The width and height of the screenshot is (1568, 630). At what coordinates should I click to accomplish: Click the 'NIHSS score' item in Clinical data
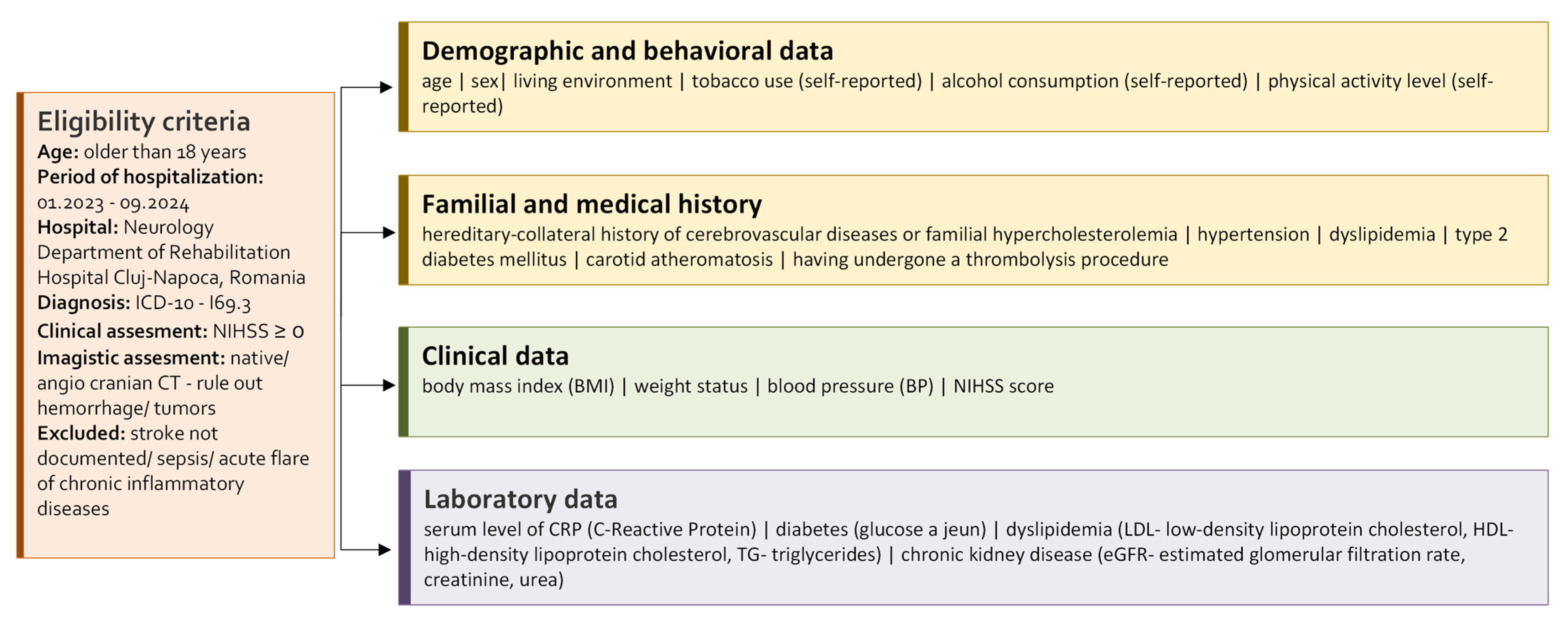click(x=1003, y=386)
